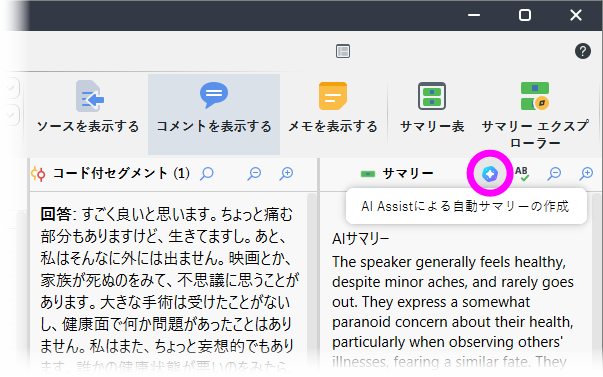This screenshot has height=377, width=603.
Task: Zoom out in the サマリー pane
Action: [x=554, y=173]
